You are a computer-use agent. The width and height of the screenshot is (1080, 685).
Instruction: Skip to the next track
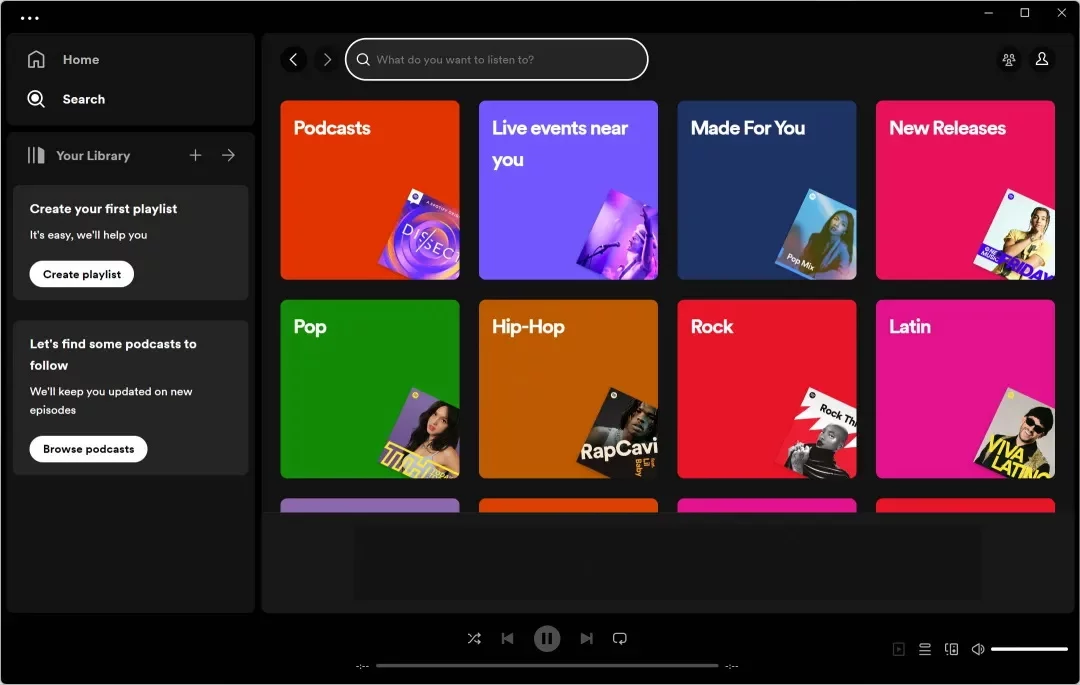[x=587, y=638]
